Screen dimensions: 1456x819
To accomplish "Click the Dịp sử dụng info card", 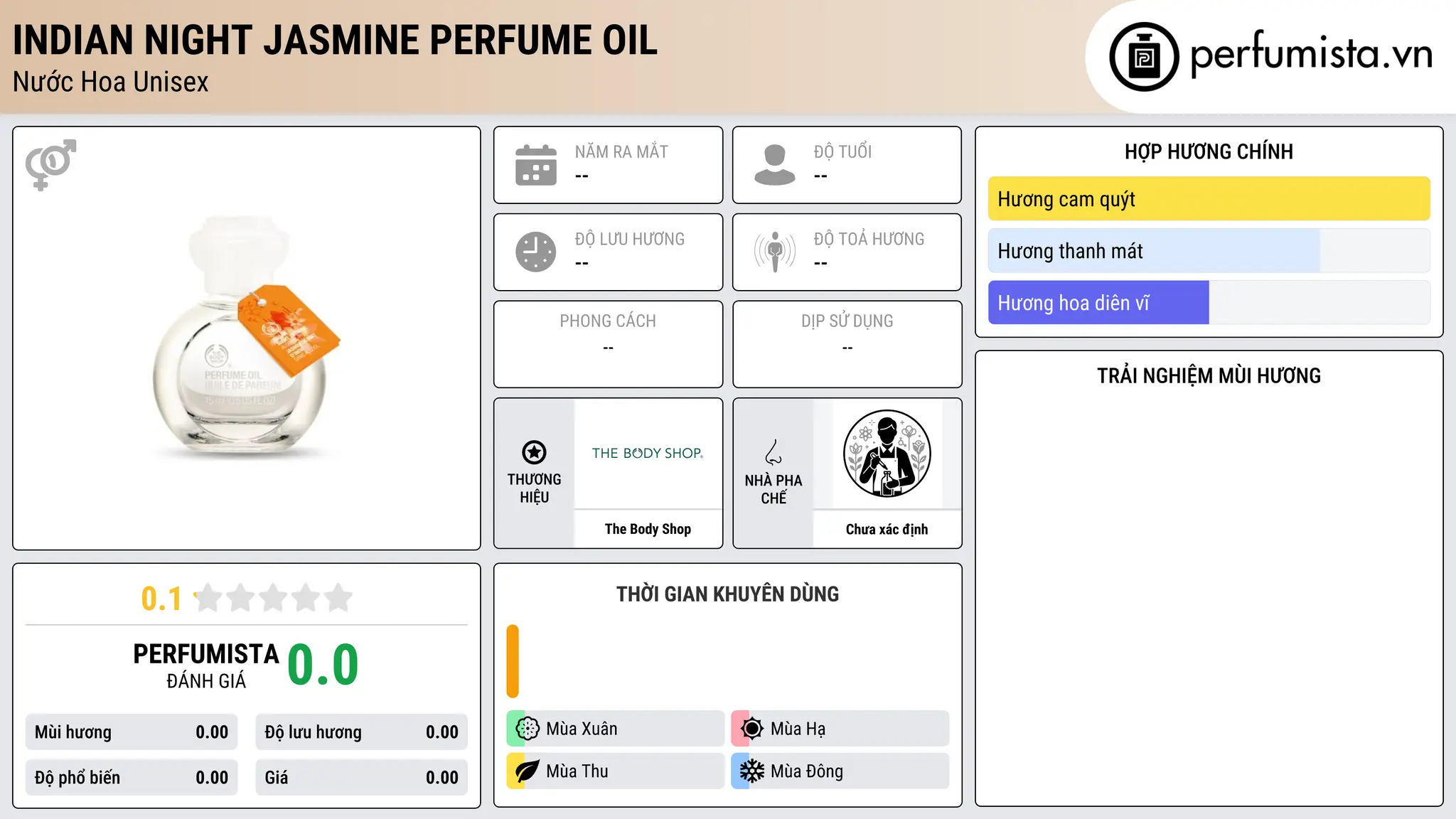I will (x=847, y=344).
